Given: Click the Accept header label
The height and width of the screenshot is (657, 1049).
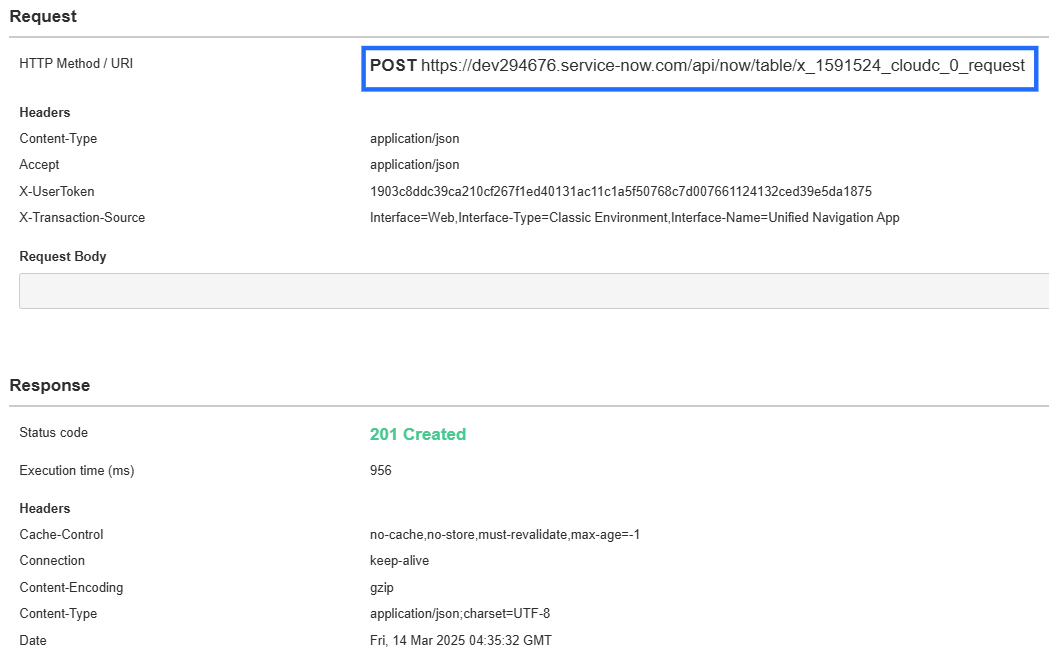Looking at the screenshot, I should [x=39, y=164].
